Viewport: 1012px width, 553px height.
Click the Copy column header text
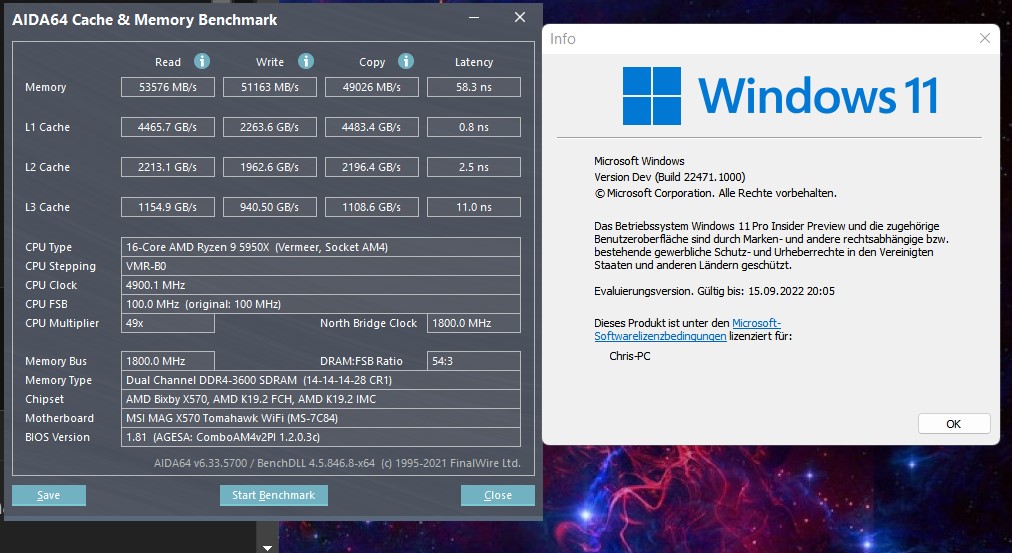pos(372,62)
